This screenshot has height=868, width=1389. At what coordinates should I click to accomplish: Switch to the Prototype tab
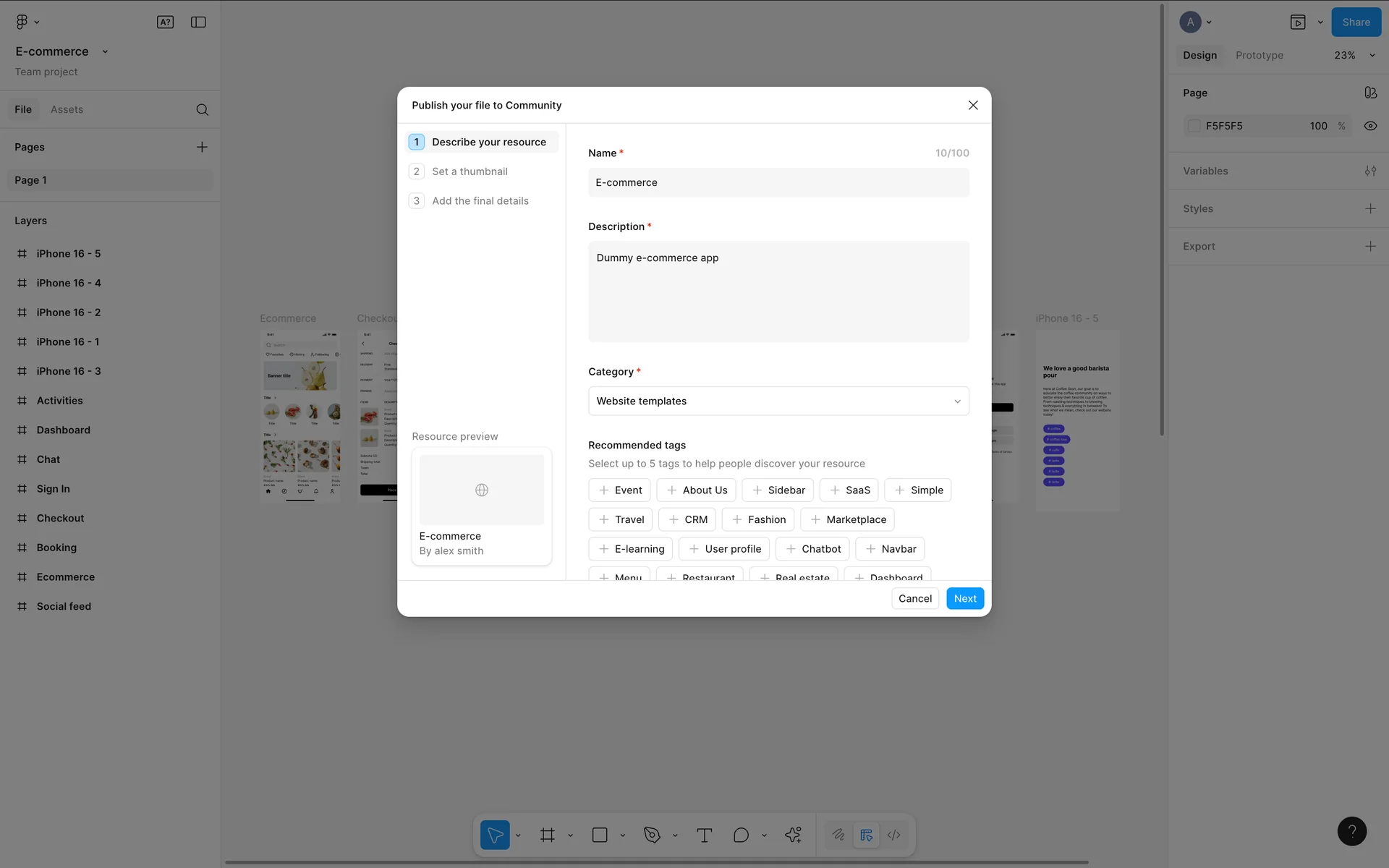point(1259,55)
